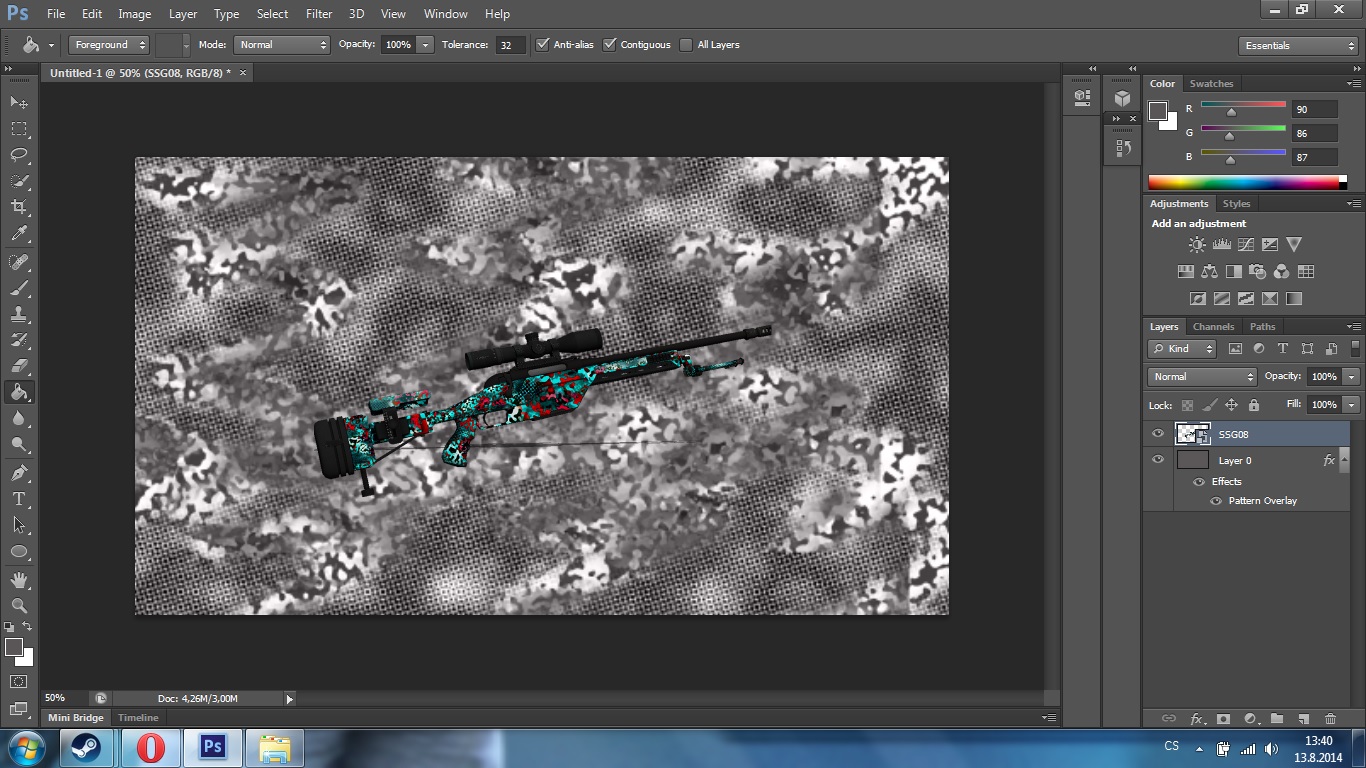The width and height of the screenshot is (1366, 768).
Task: Select the Dodge tool
Action: tap(19, 444)
